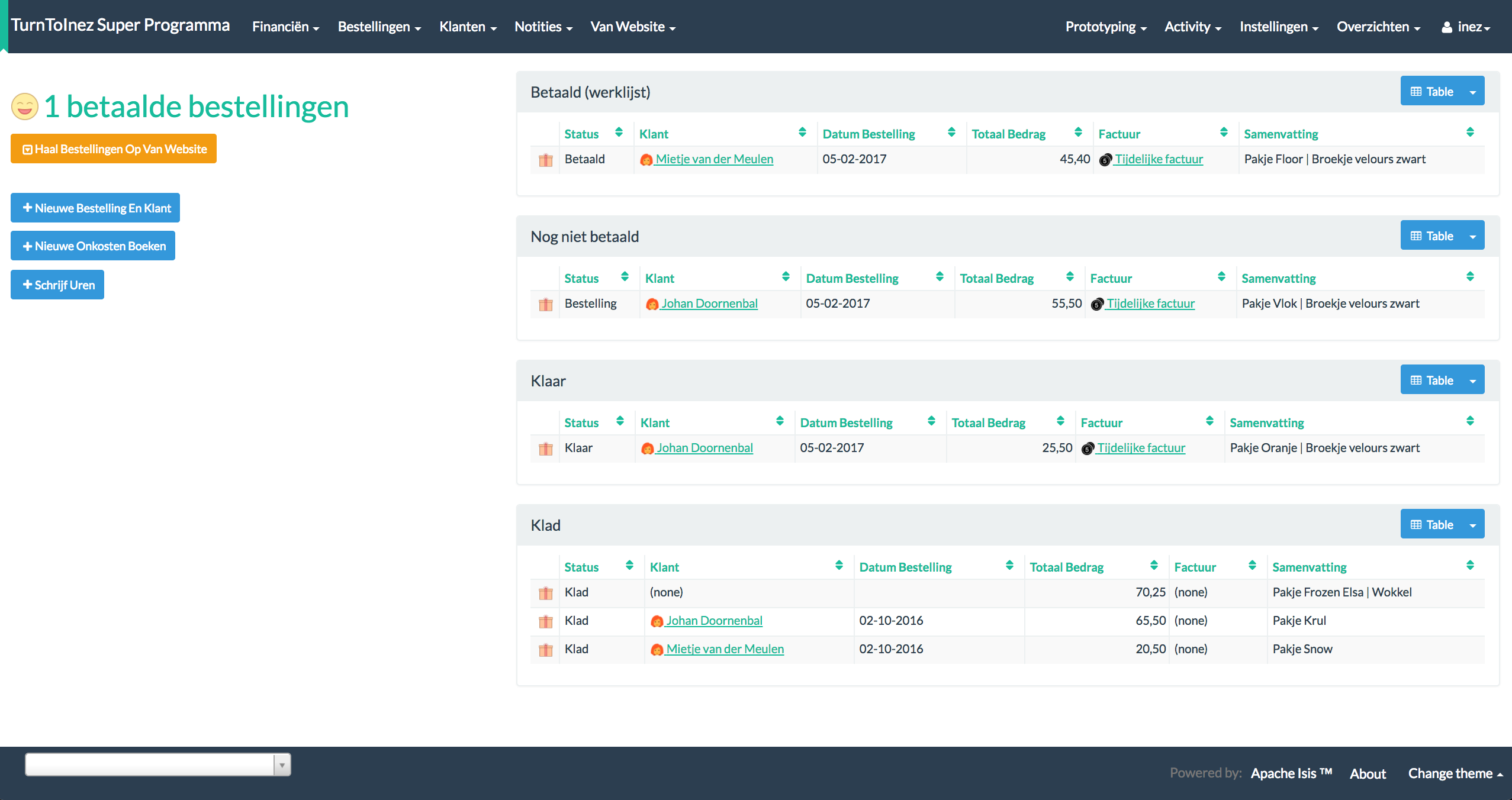The width and height of the screenshot is (1512, 800).
Task: Click gift icon of Bestelling row
Action: pos(545,304)
